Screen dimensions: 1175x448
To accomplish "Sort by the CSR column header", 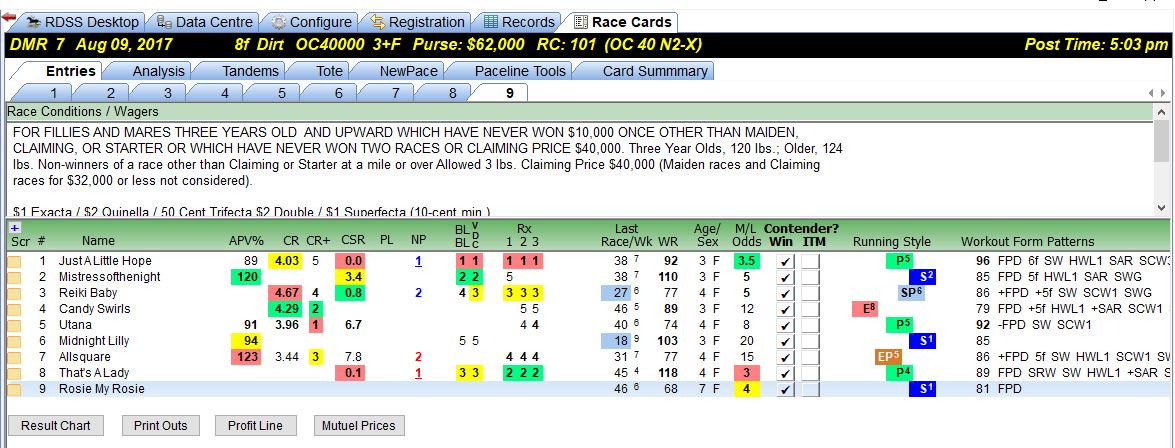I will pos(352,241).
